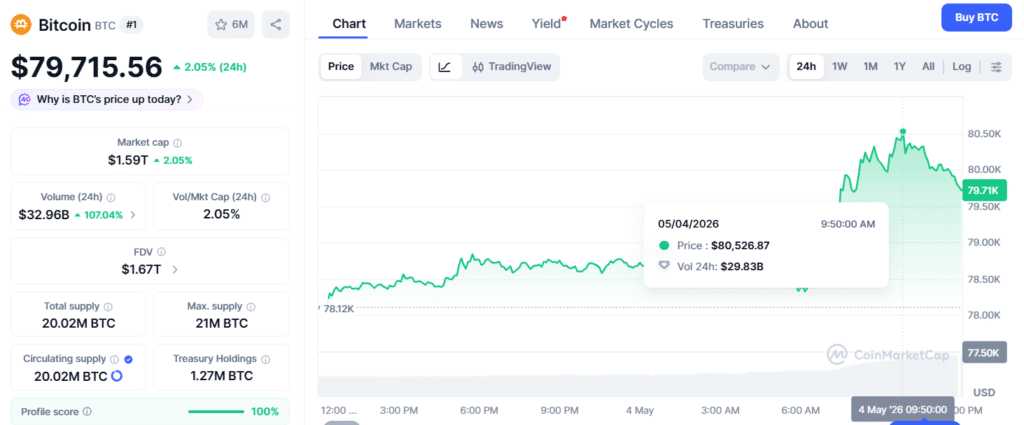Select the 1W time range
Image resolution: width=1024 pixels, height=425 pixels.
click(x=840, y=67)
